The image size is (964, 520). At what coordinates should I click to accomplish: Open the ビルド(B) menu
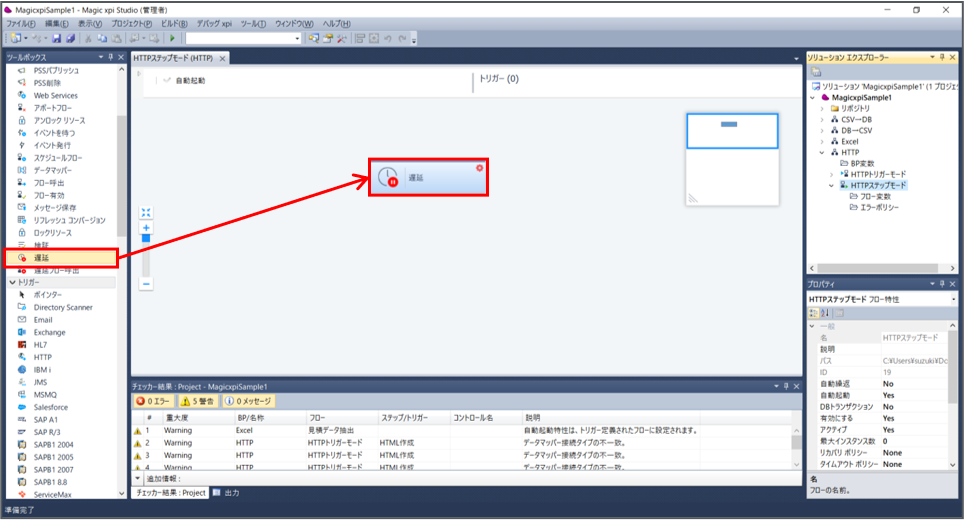[x=177, y=23]
